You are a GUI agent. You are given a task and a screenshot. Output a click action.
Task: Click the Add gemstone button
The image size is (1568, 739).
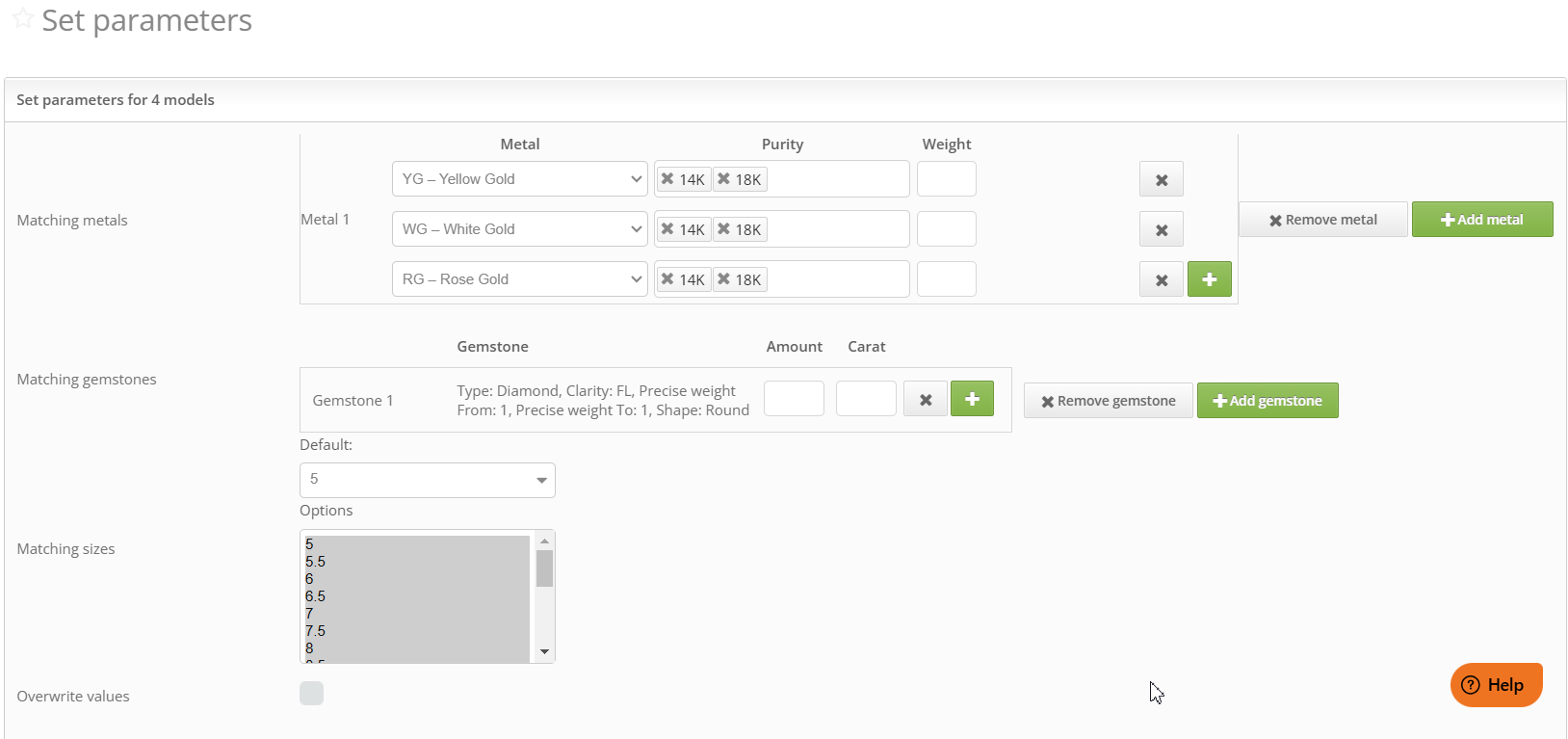(x=1267, y=401)
